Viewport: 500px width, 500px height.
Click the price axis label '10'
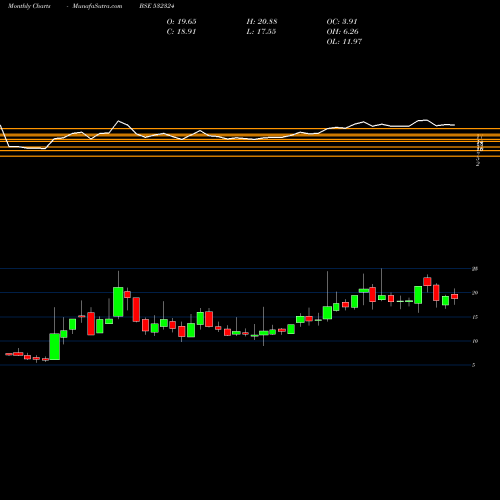[x=475, y=341]
